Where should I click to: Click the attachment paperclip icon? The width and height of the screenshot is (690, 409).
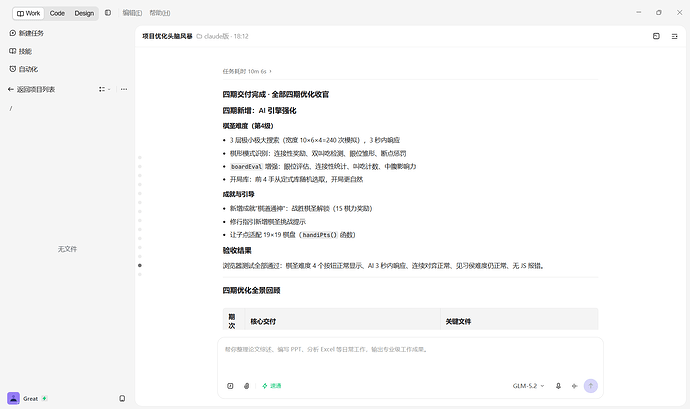click(x=246, y=386)
